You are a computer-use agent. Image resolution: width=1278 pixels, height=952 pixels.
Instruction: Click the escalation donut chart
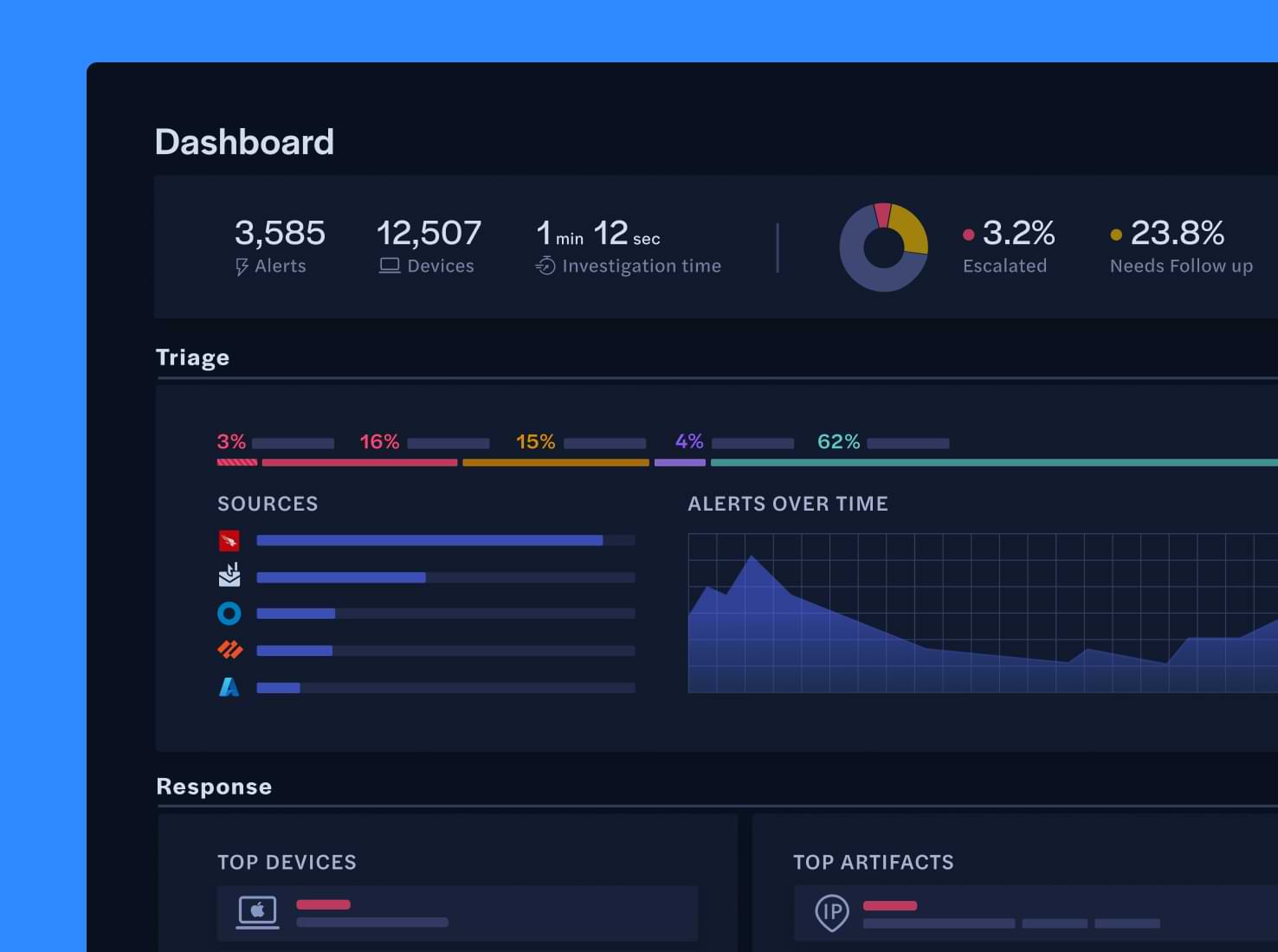coord(884,248)
